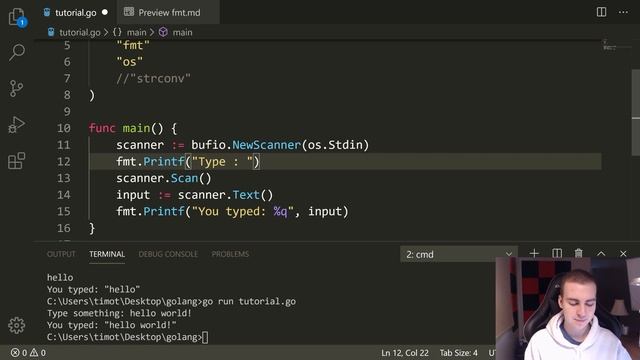This screenshot has height=360, width=640.
Task: Click 'scanner.Scan()' on line 13
Action: click(164, 178)
